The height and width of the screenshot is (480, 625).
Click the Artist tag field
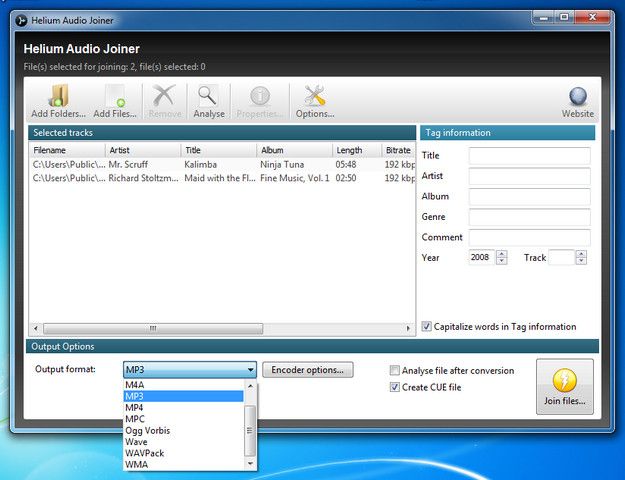[x=529, y=176]
